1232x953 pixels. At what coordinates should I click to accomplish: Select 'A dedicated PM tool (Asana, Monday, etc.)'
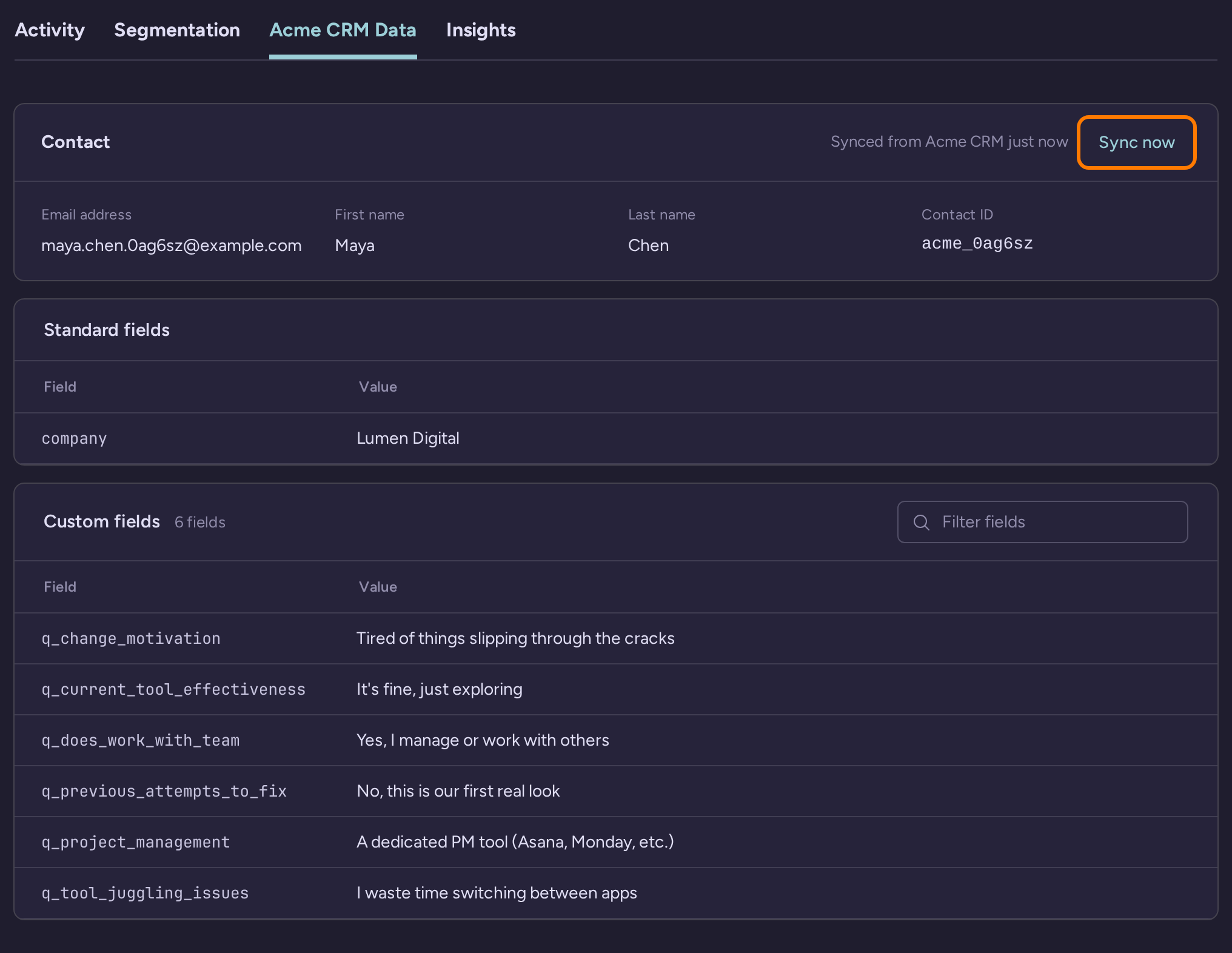click(x=515, y=842)
